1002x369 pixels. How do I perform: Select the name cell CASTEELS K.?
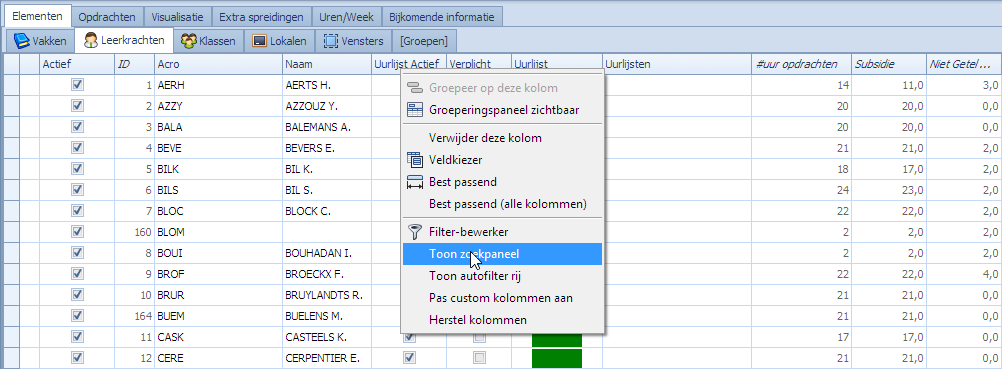(x=327, y=337)
